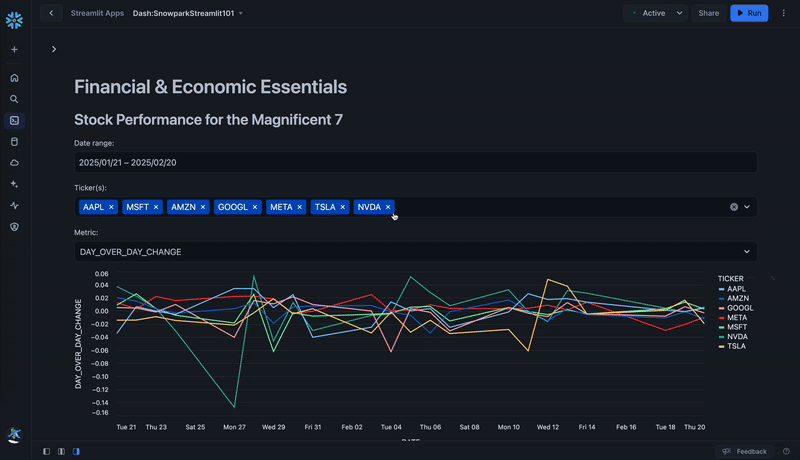
Task: Open the Monitoring activity icon in sidebar
Action: [x=14, y=206]
